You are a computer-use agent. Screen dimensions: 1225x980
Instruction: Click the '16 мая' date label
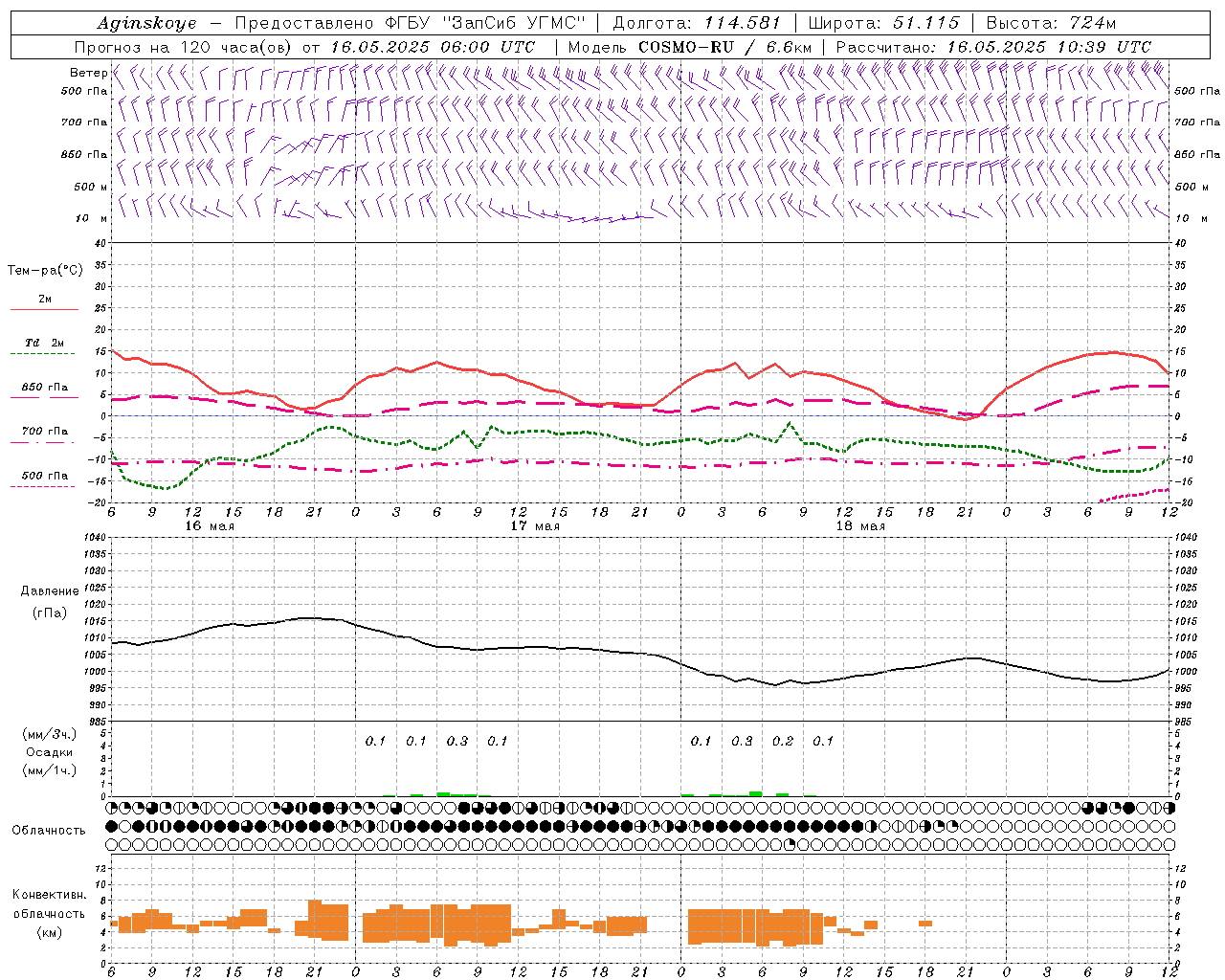pos(210,525)
